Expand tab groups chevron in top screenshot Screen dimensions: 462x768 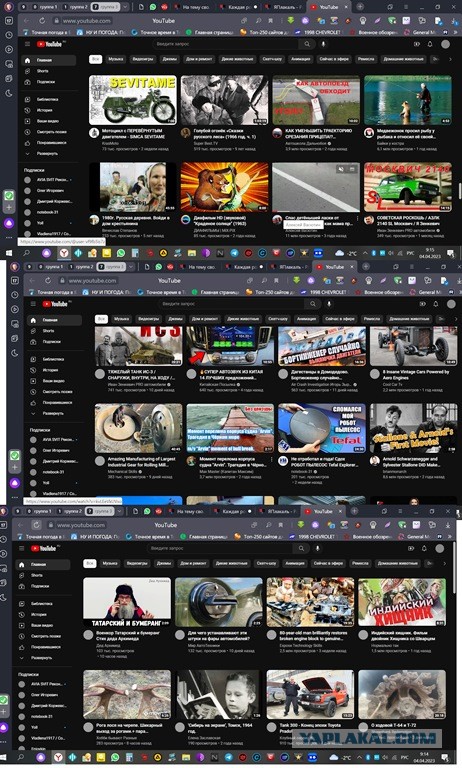click(x=125, y=7)
